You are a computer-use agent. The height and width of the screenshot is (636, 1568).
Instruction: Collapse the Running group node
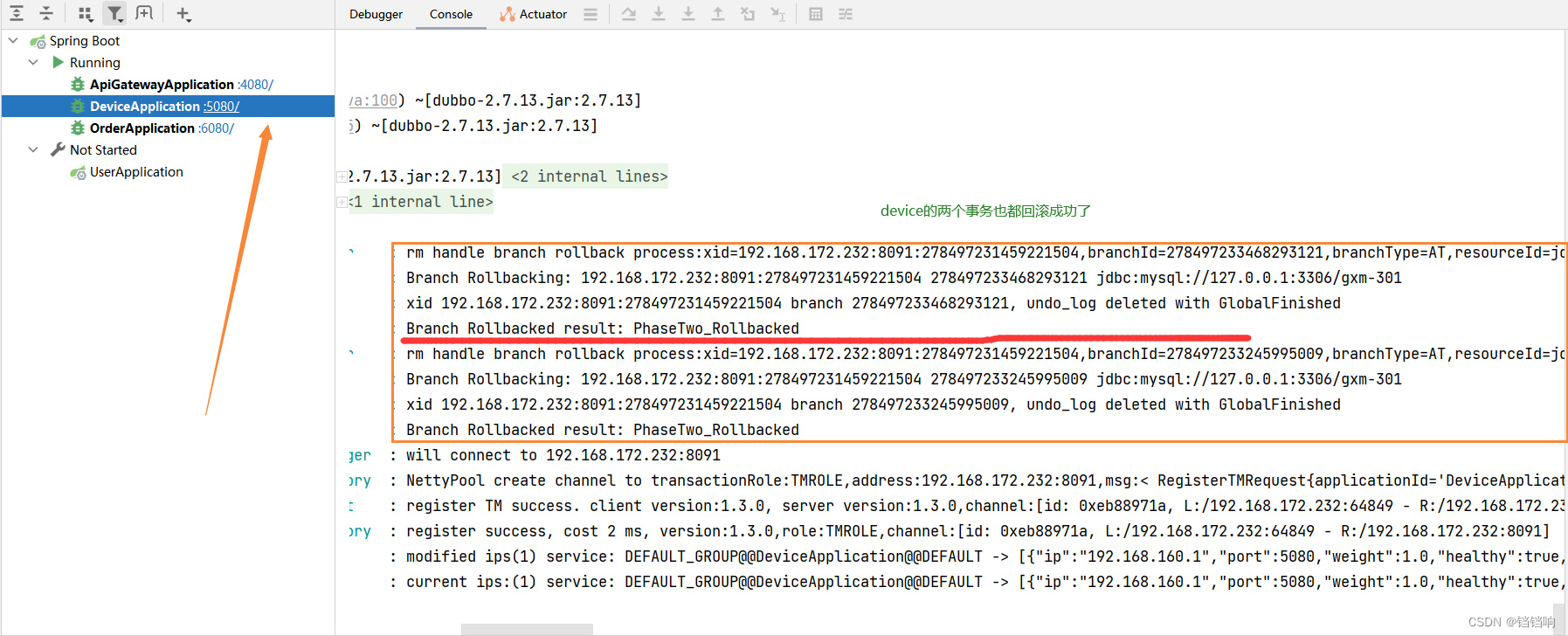(x=33, y=62)
